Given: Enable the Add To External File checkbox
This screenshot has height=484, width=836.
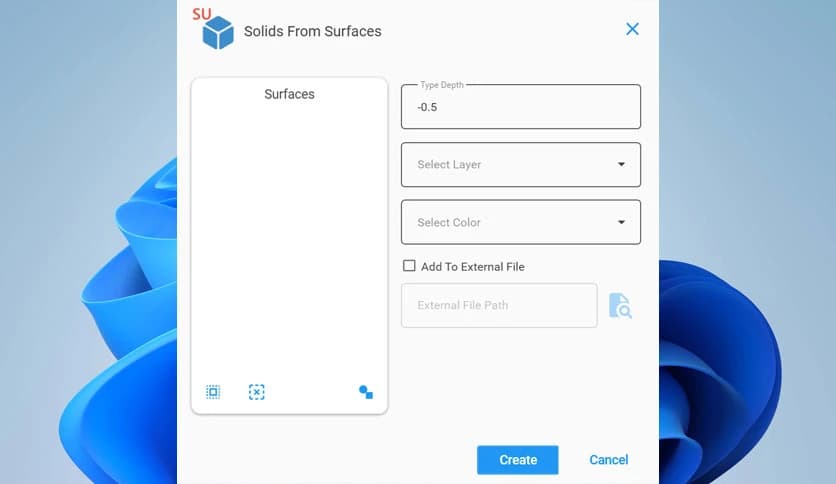Looking at the screenshot, I should click(409, 266).
